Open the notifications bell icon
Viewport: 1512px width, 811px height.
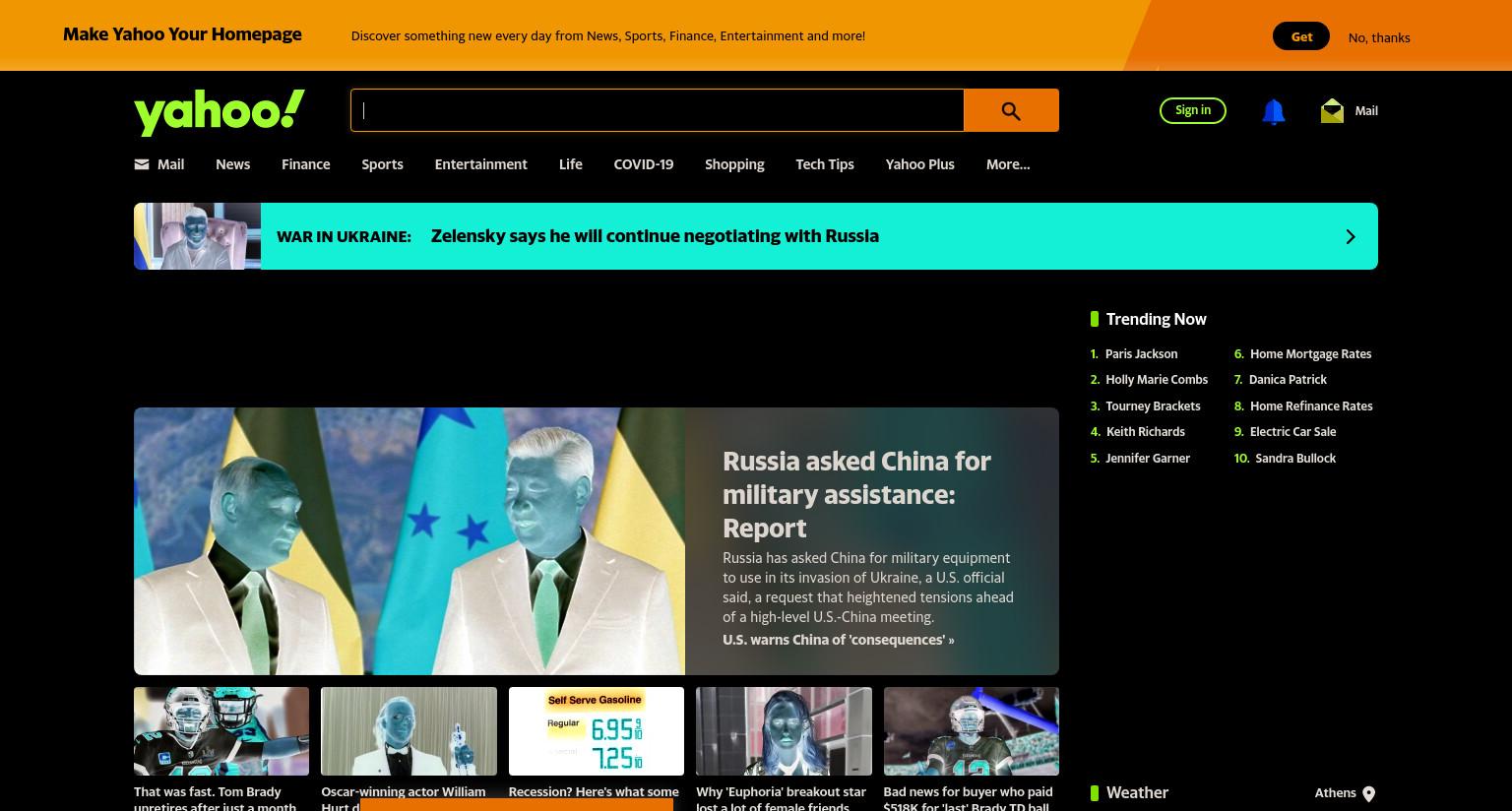coord(1273,111)
